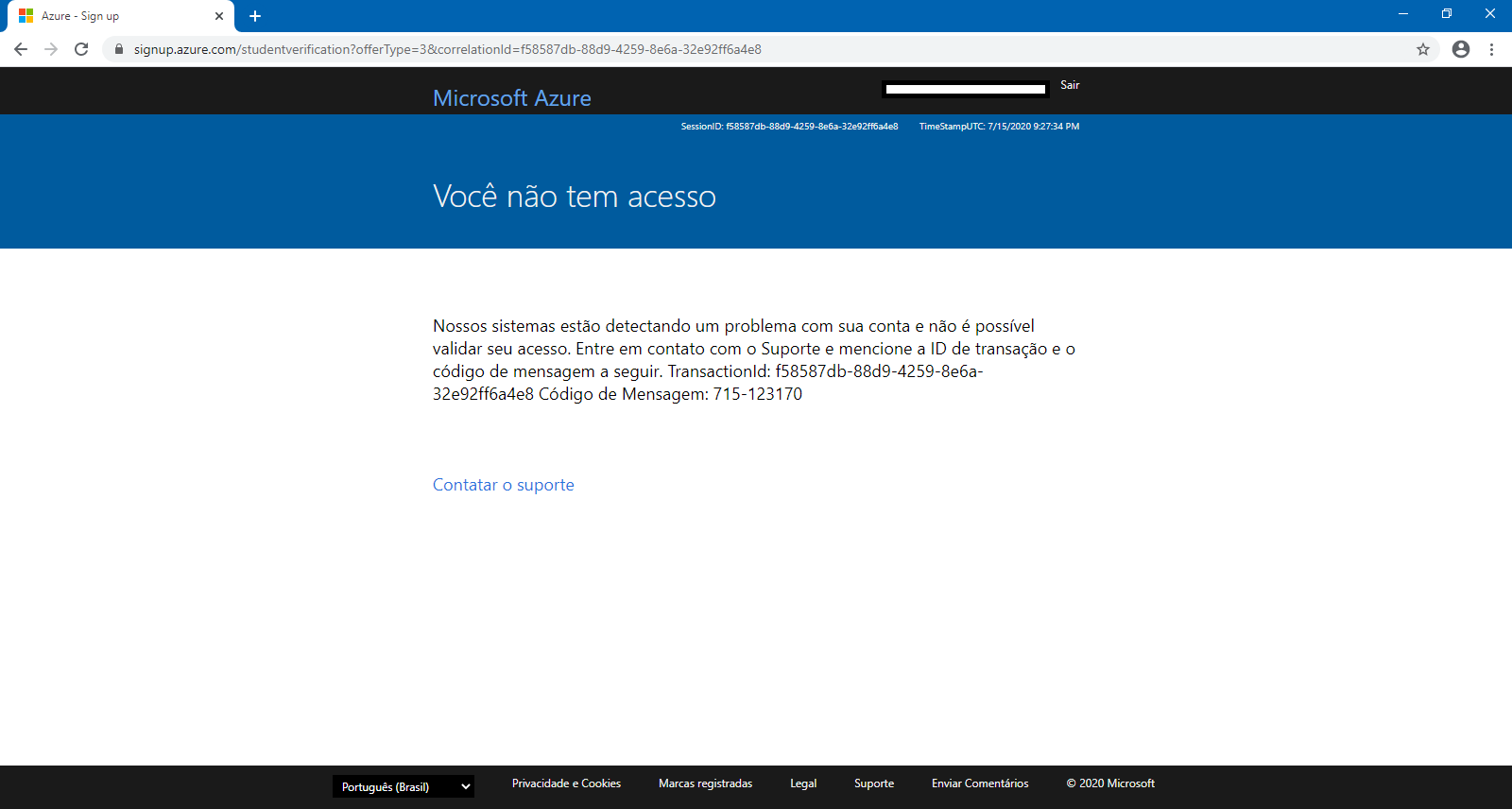Close the Azure - Sign up tab
The height and width of the screenshot is (809, 1512).
(219, 16)
